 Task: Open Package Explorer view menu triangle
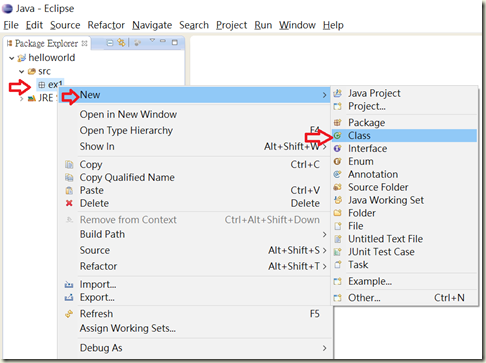click(x=152, y=40)
